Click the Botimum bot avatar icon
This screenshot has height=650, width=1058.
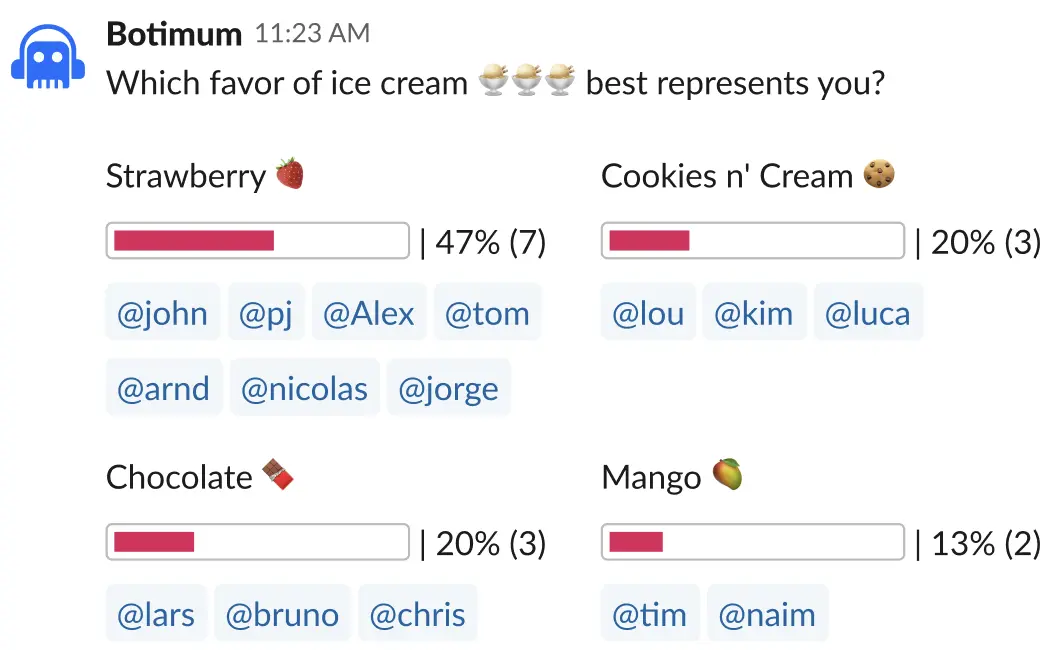point(48,57)
